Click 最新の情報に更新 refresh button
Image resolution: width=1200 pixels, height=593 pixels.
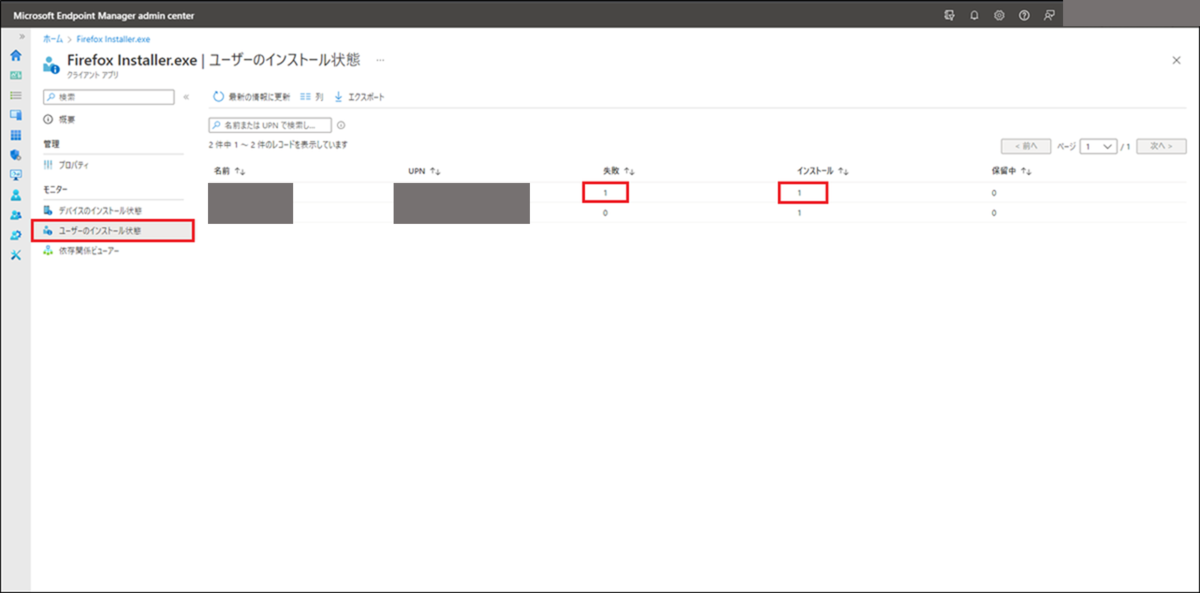pos(252,97)
